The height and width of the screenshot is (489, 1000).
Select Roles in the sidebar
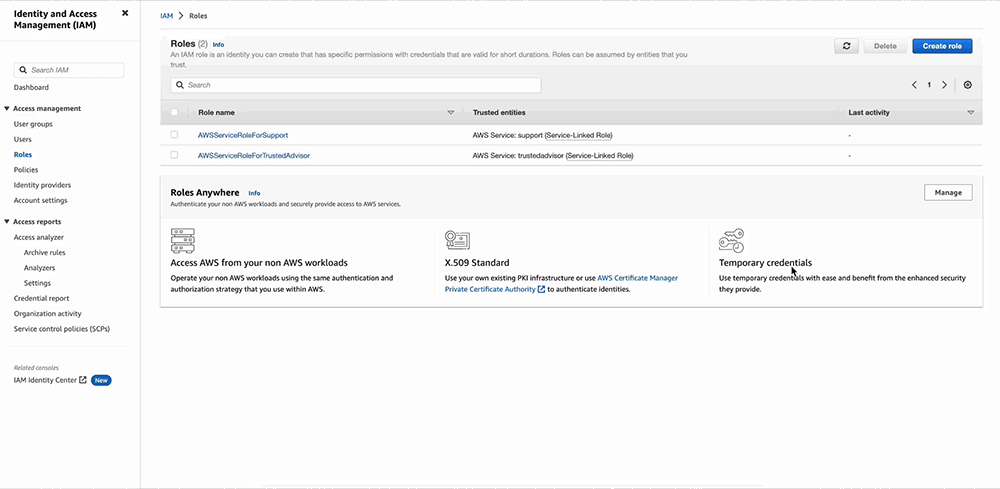coord(22,155)
